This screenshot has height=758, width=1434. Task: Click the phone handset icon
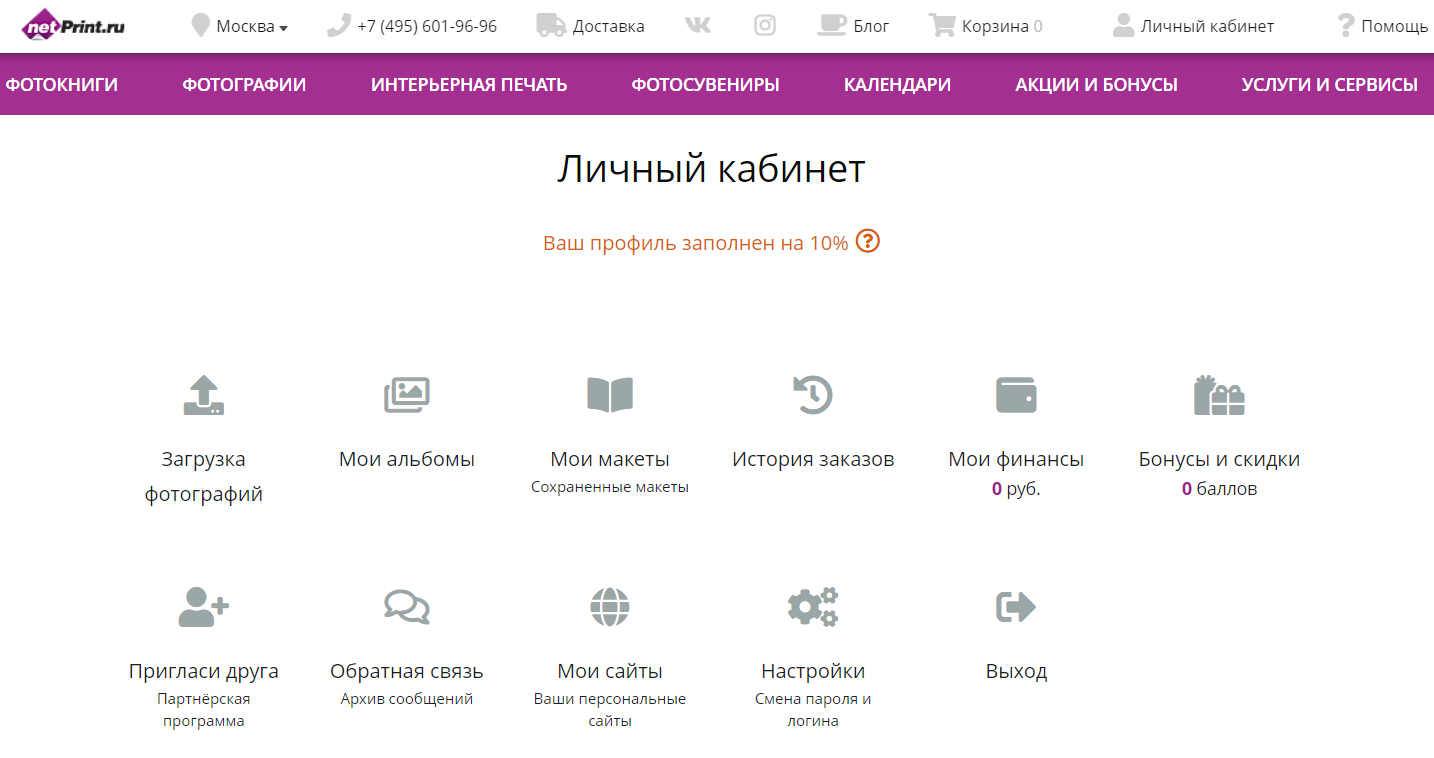(339, 26)
